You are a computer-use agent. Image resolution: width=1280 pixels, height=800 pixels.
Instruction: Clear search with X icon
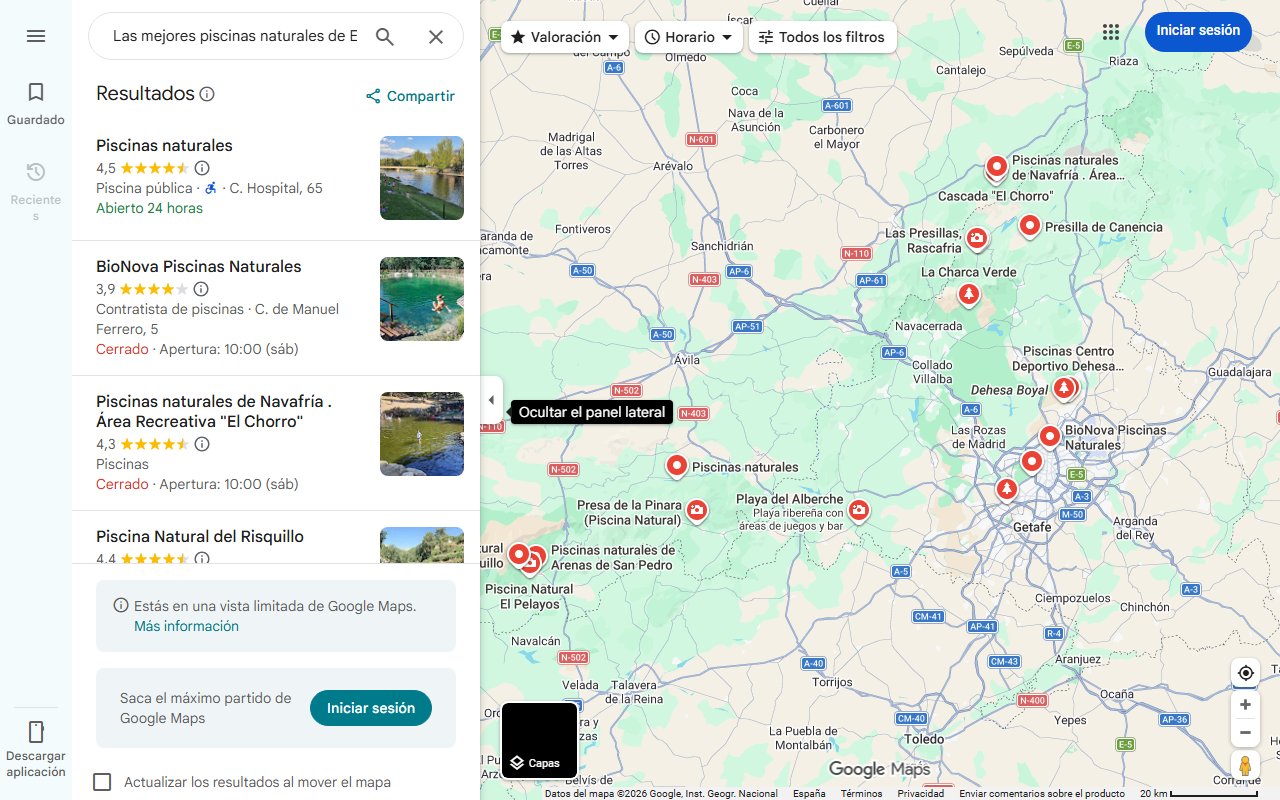[436, 37]
